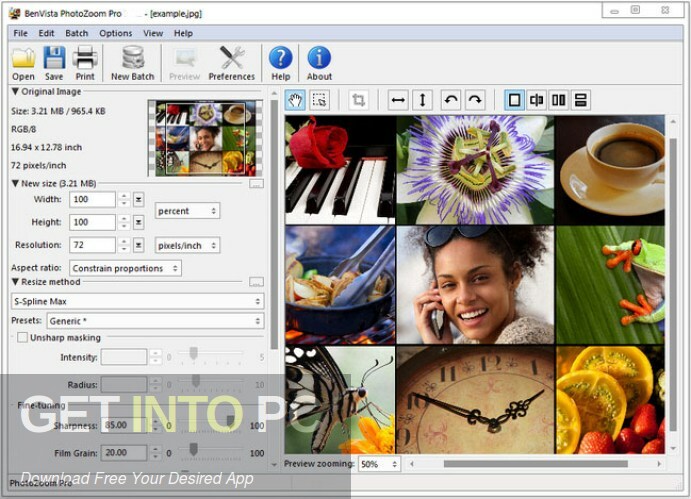Switch to single preview view
The image size is (691, 499).
tap(514, 100)
